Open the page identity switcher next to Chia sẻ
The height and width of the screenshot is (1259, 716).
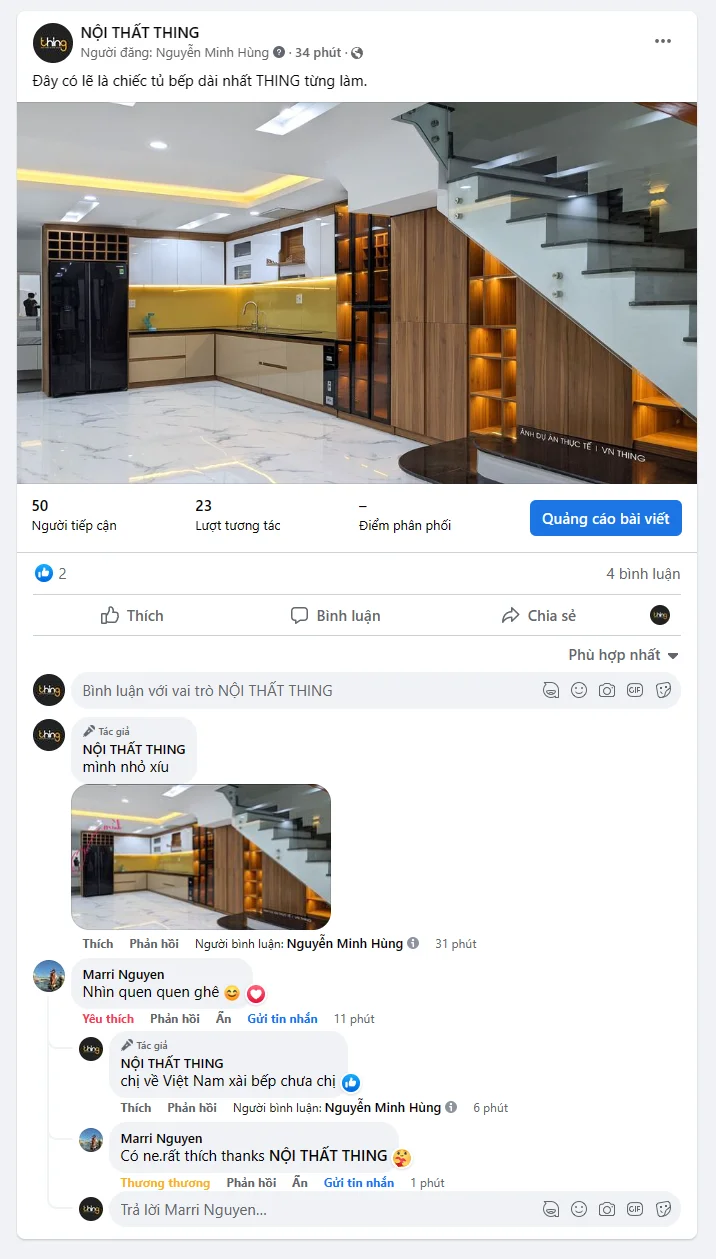660,615
